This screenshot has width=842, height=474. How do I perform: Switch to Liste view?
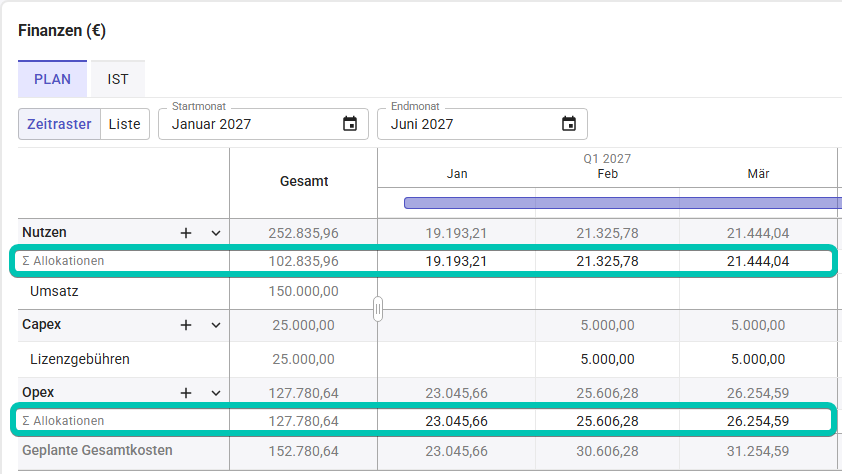(125, 124)
